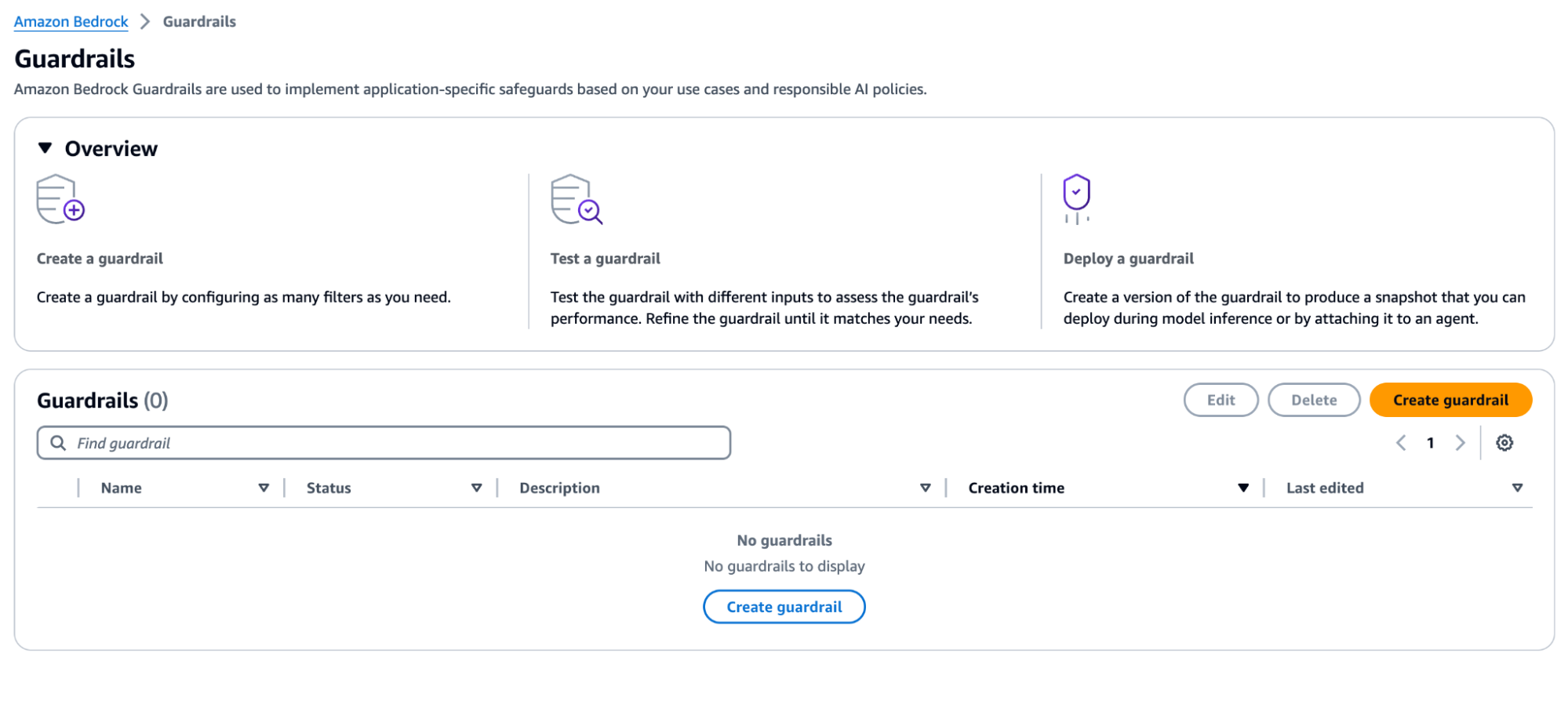Click the Create a guardrail shield icon

[60, 199]
